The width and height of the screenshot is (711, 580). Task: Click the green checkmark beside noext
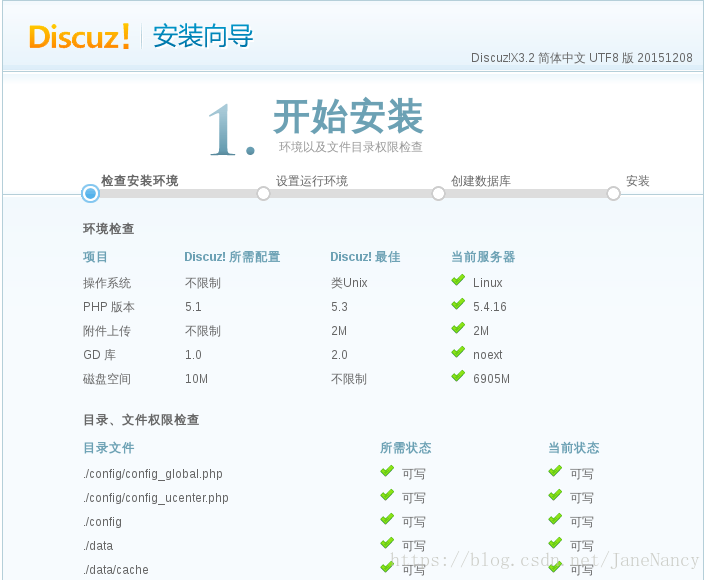point(458,352)
